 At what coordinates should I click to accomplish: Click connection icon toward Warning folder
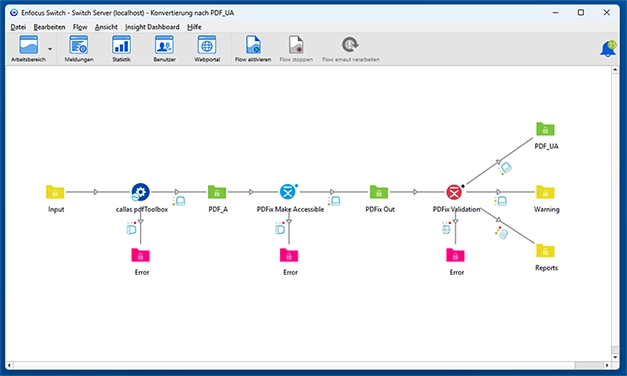coord(501,201)
